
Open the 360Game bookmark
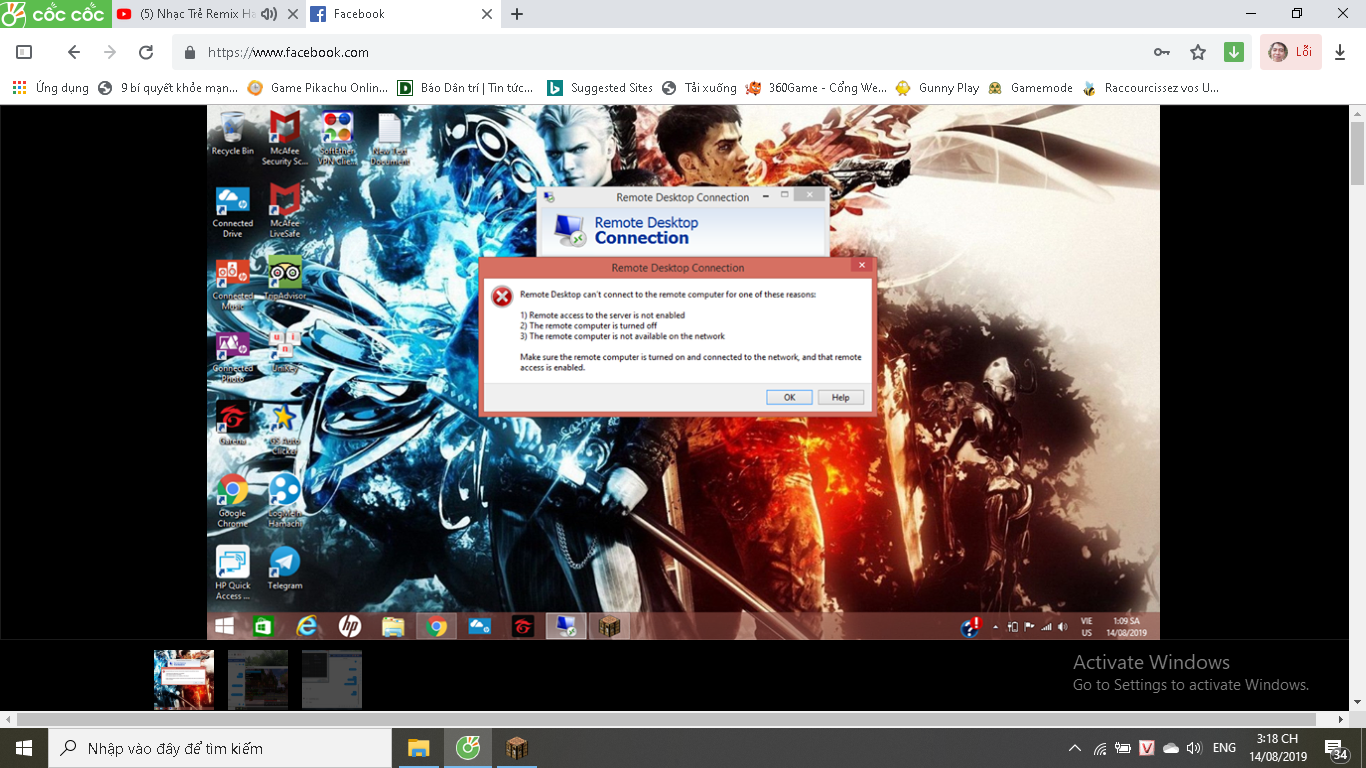pos(816,88)
